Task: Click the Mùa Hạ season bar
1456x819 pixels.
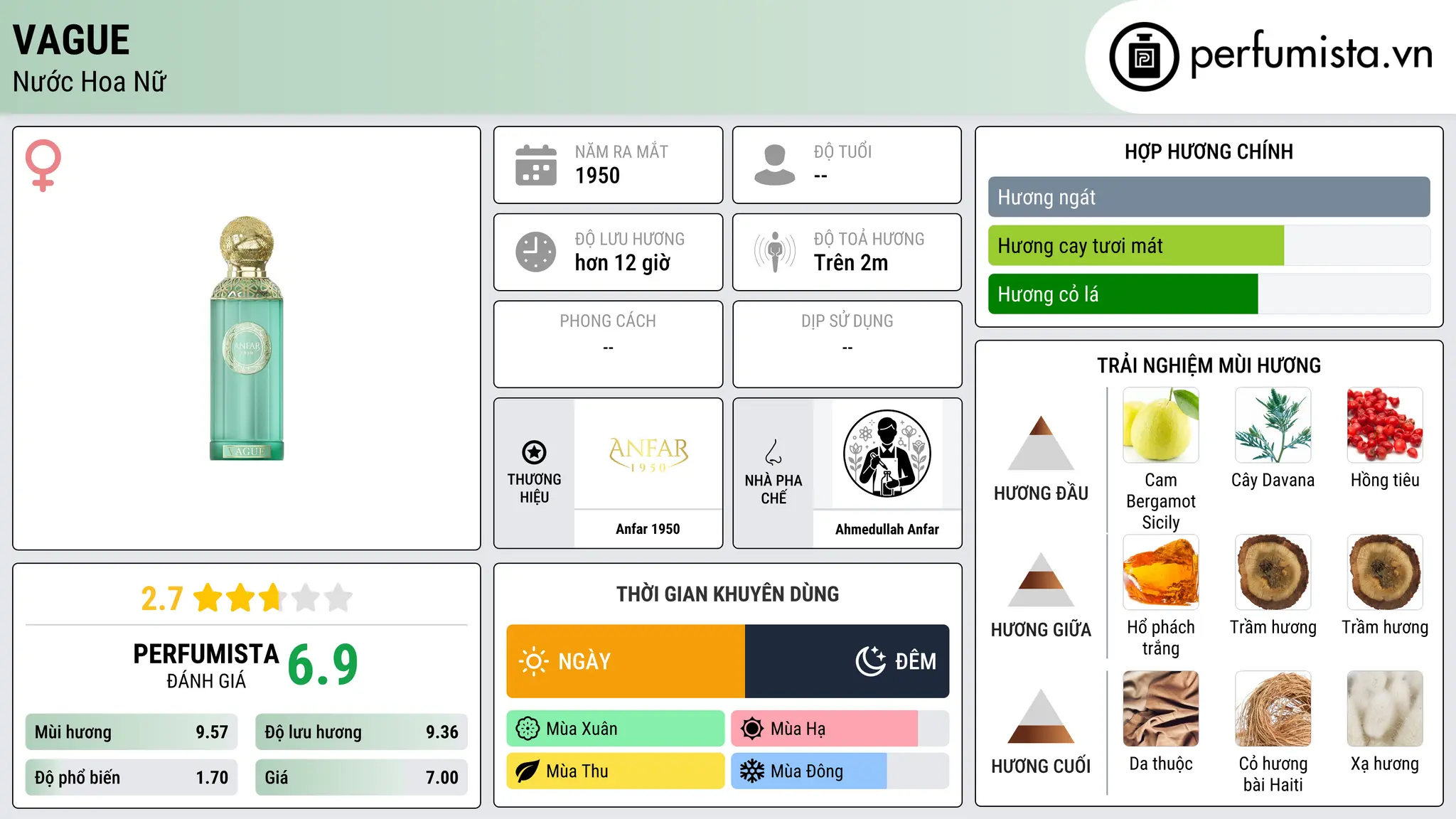Action: coord(840,729)
